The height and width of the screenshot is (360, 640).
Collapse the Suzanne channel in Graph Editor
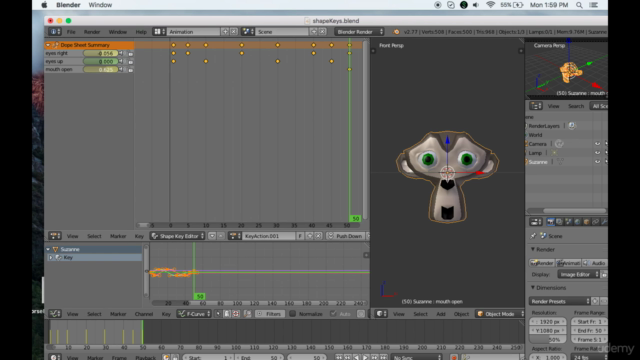pyautogui.click(x=48, y=249)
